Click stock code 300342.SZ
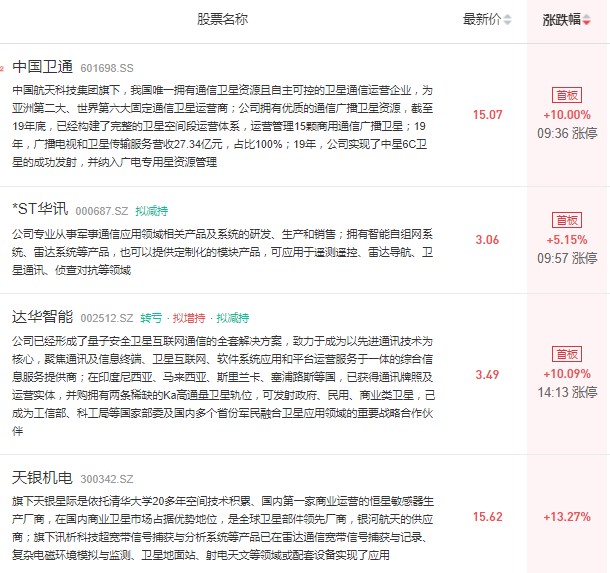Viewport: 610px width, 573px height. [x=107, y=479]
